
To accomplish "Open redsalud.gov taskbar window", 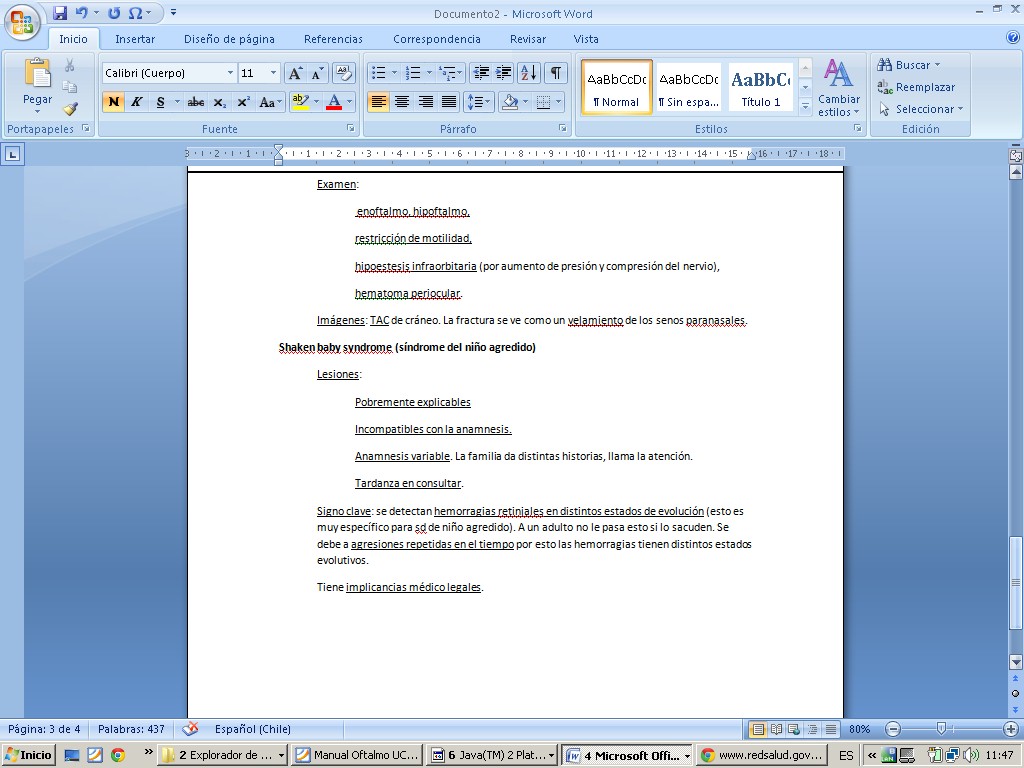I will pyautogui.click(x=762, y=755).
